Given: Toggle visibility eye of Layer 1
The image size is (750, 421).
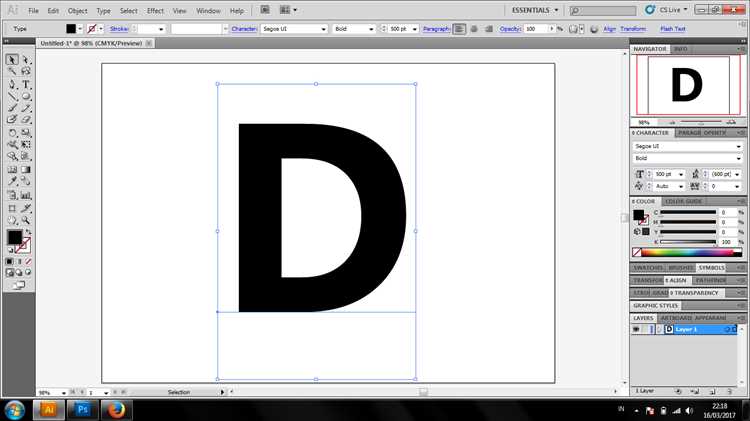Looking at the screenshot, I should click(636, 329).
